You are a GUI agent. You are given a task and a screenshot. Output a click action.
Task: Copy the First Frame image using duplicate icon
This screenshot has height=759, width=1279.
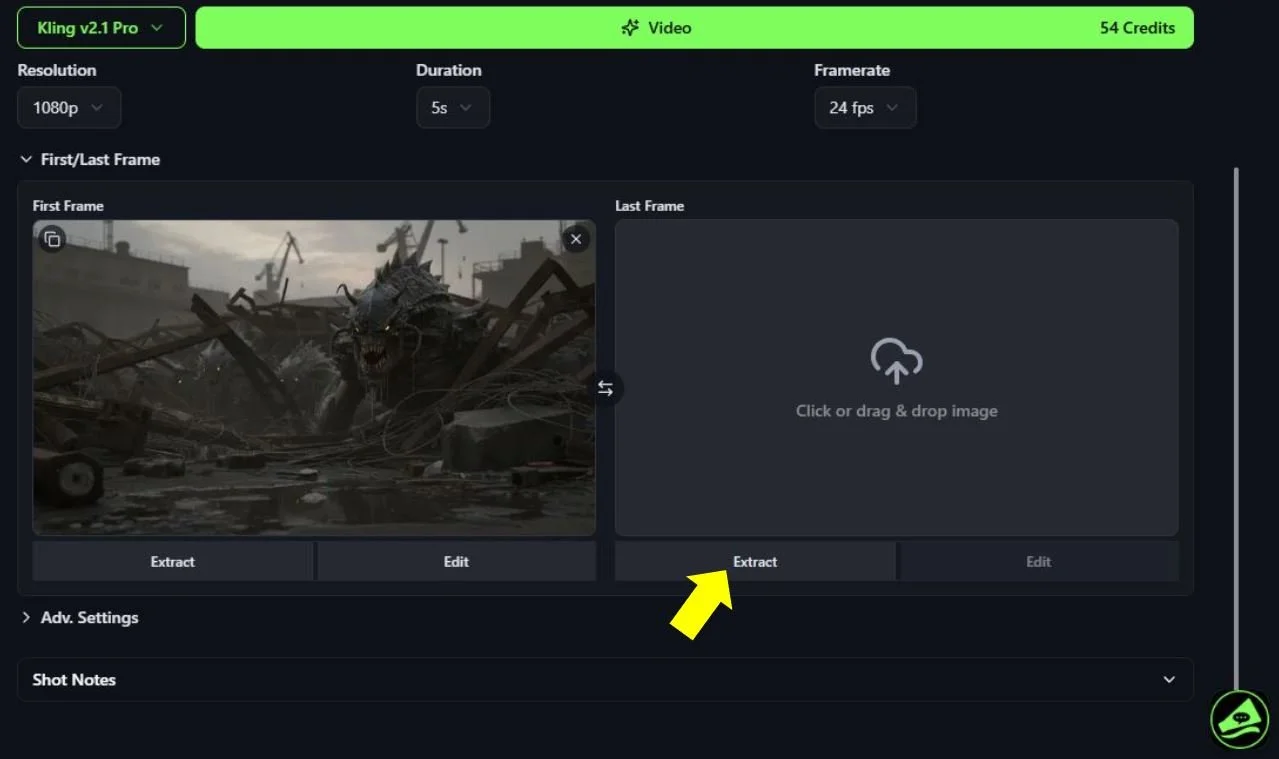52,239
